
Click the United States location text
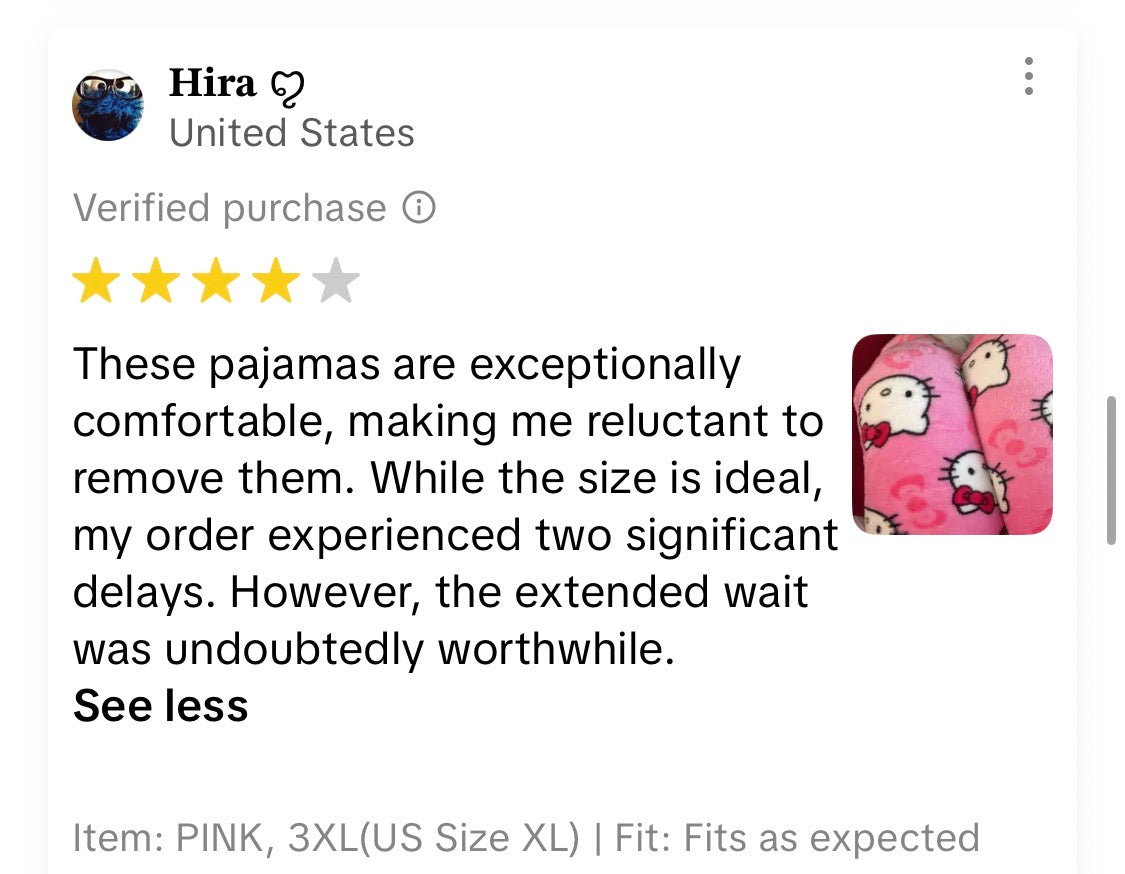[x=291, y=133]
